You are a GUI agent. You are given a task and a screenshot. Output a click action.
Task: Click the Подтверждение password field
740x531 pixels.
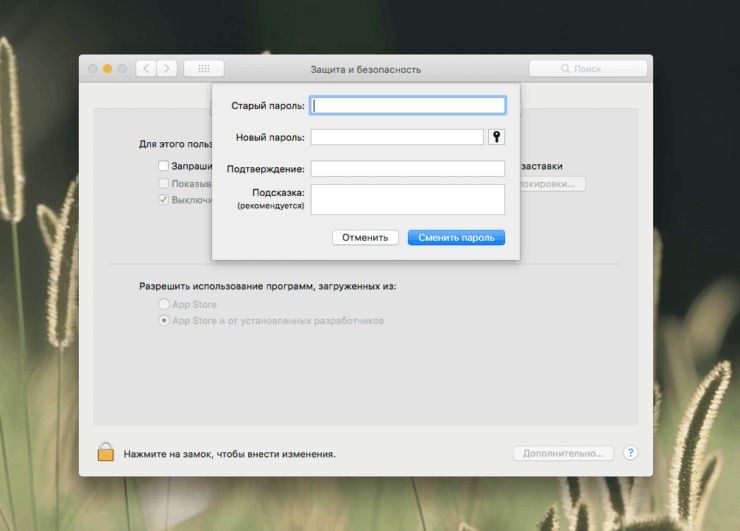[408, 168]
